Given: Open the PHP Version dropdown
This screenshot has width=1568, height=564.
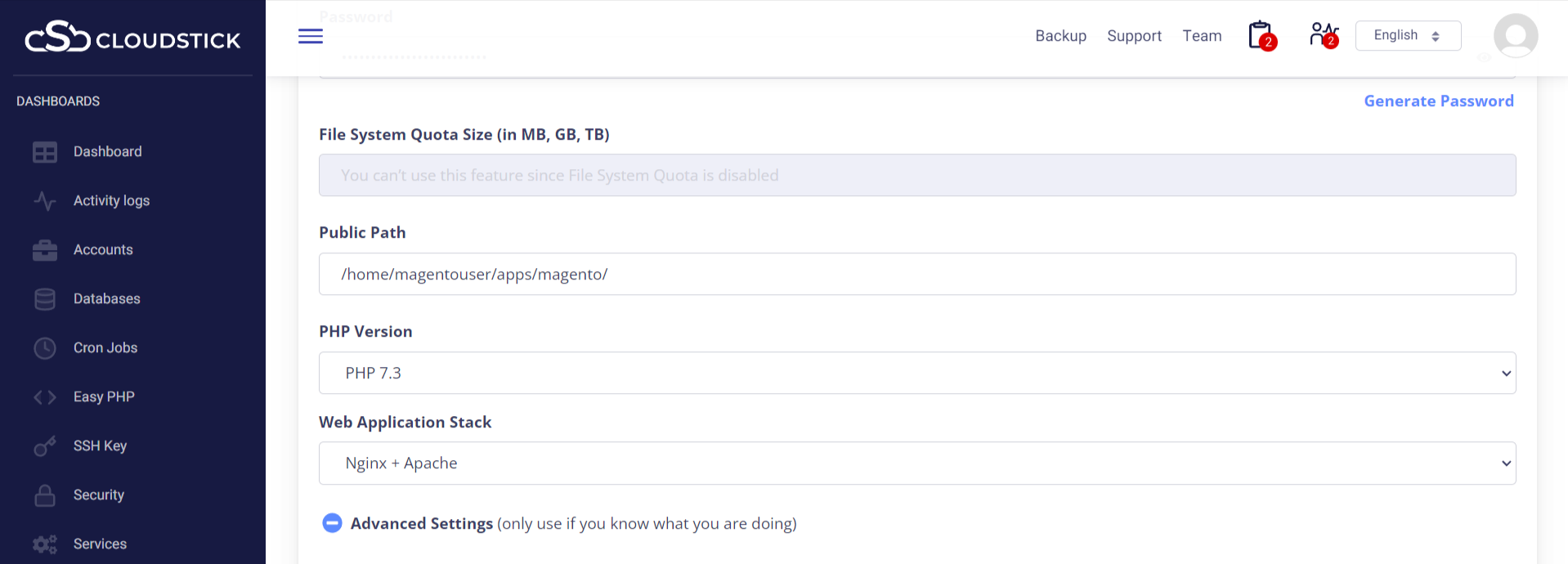Looking at the screenshot, I should 916,373.
